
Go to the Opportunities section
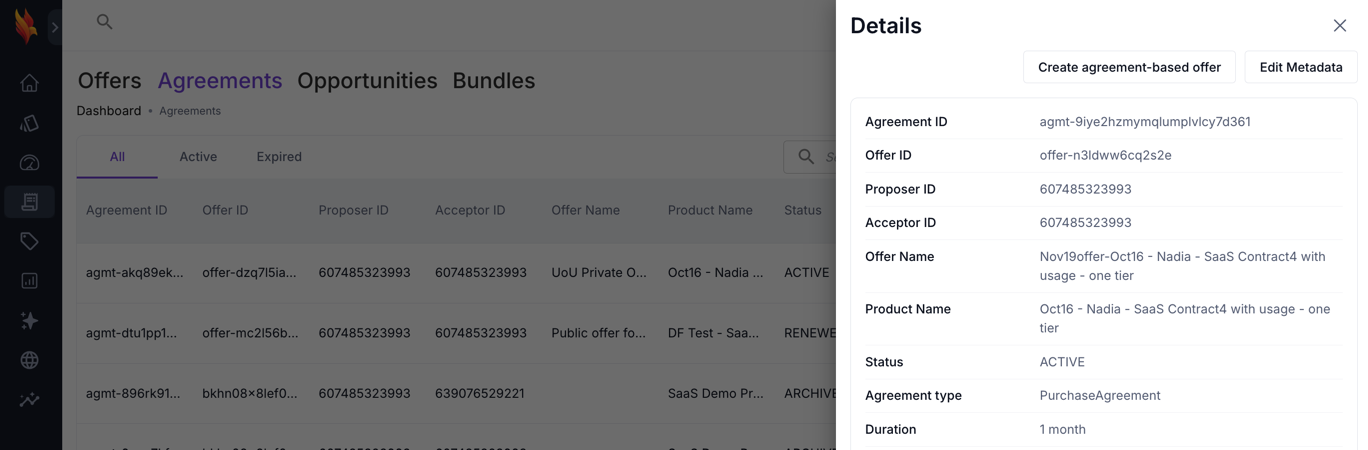point(367,80)
